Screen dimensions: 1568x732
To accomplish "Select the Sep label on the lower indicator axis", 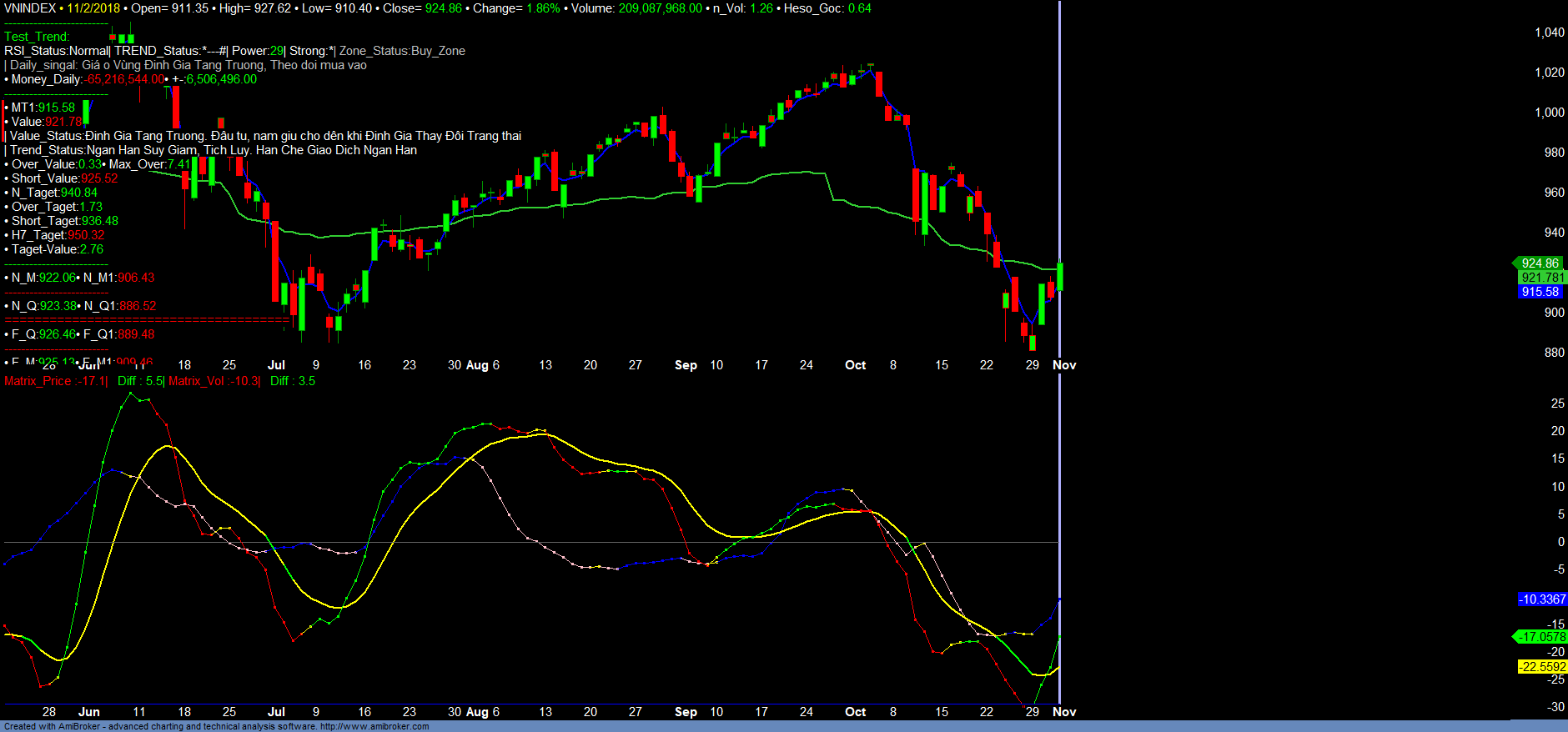I will coord(686,712).
